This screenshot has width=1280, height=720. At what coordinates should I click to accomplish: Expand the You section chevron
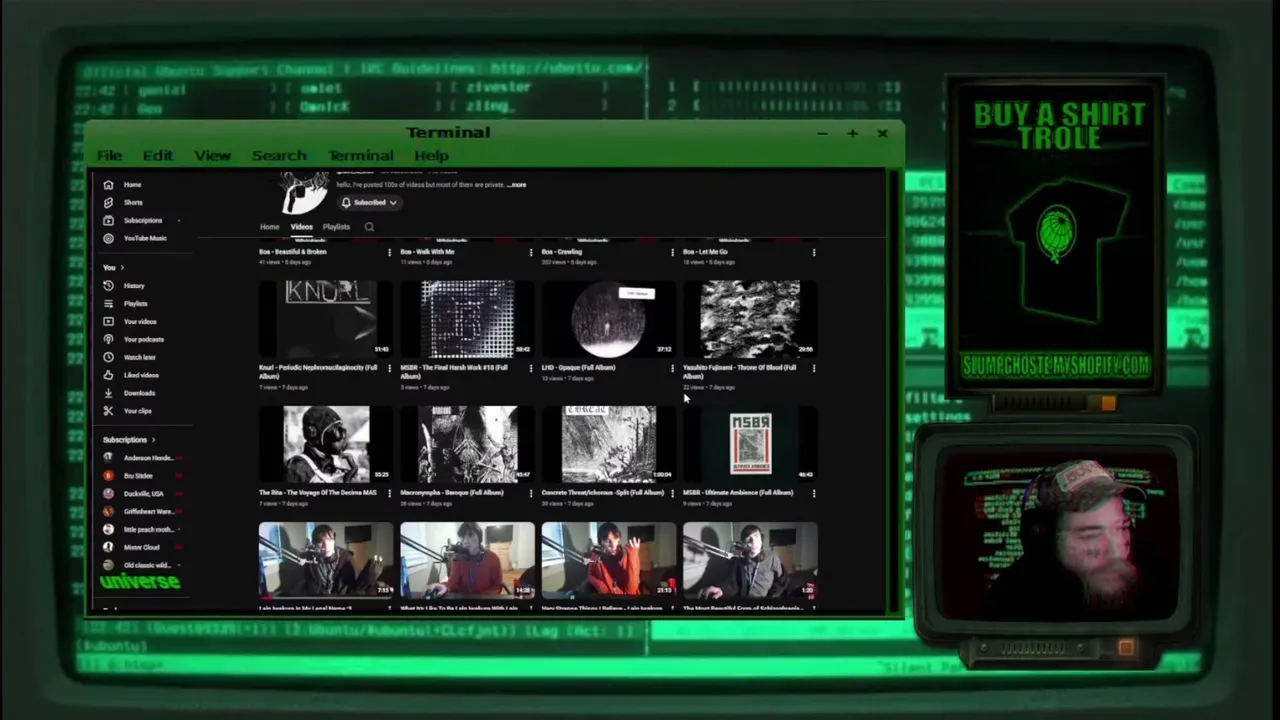(122, 268)
